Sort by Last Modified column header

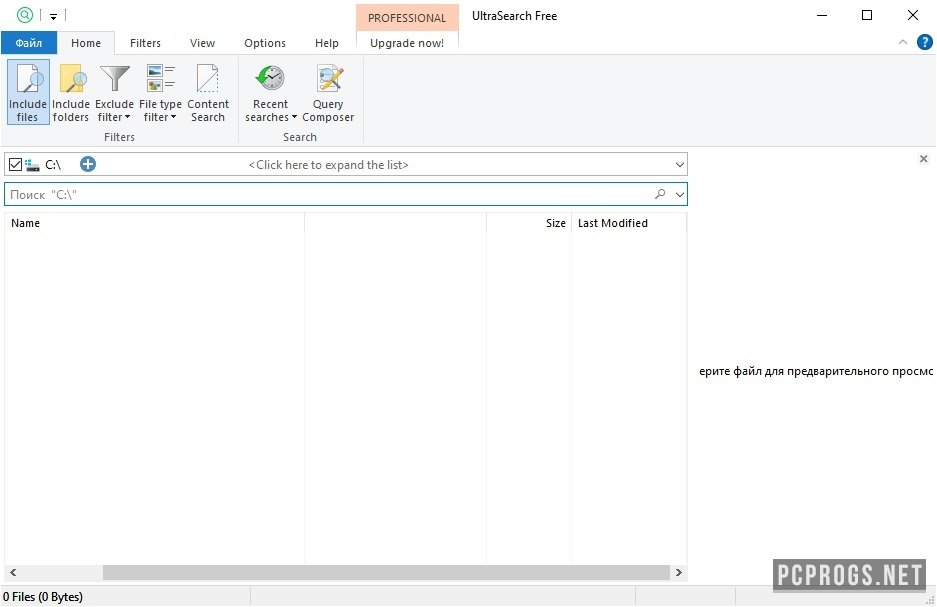[629, 223]
